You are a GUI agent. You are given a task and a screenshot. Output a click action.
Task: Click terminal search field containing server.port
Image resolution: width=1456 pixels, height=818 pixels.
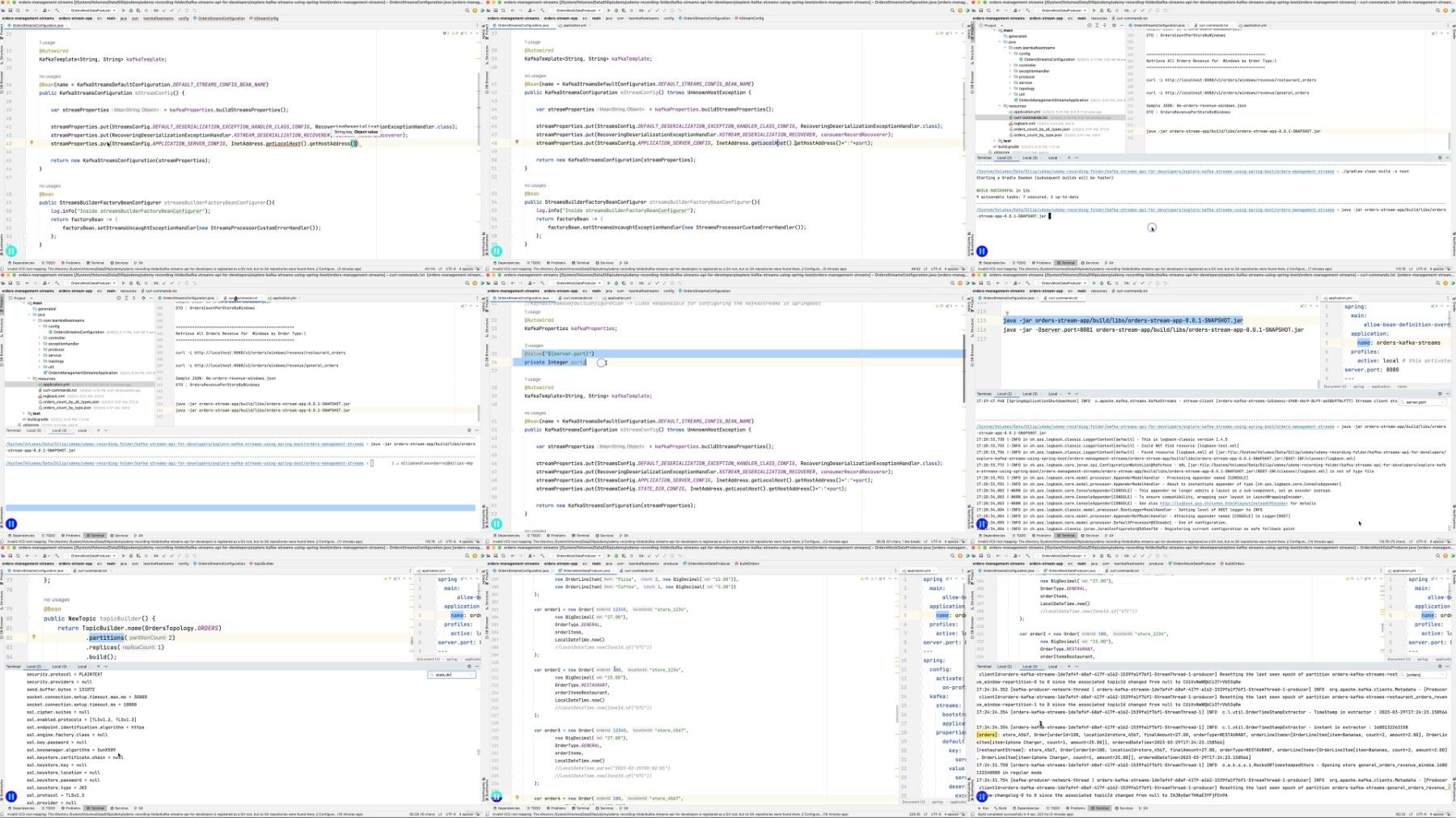[x=1424, y=401]
